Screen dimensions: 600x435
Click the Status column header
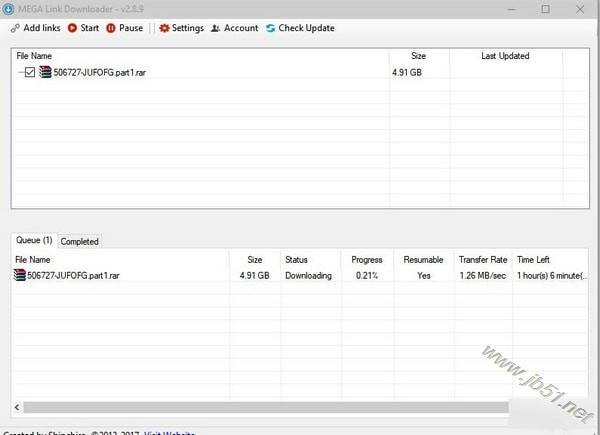tap(296, 260)
